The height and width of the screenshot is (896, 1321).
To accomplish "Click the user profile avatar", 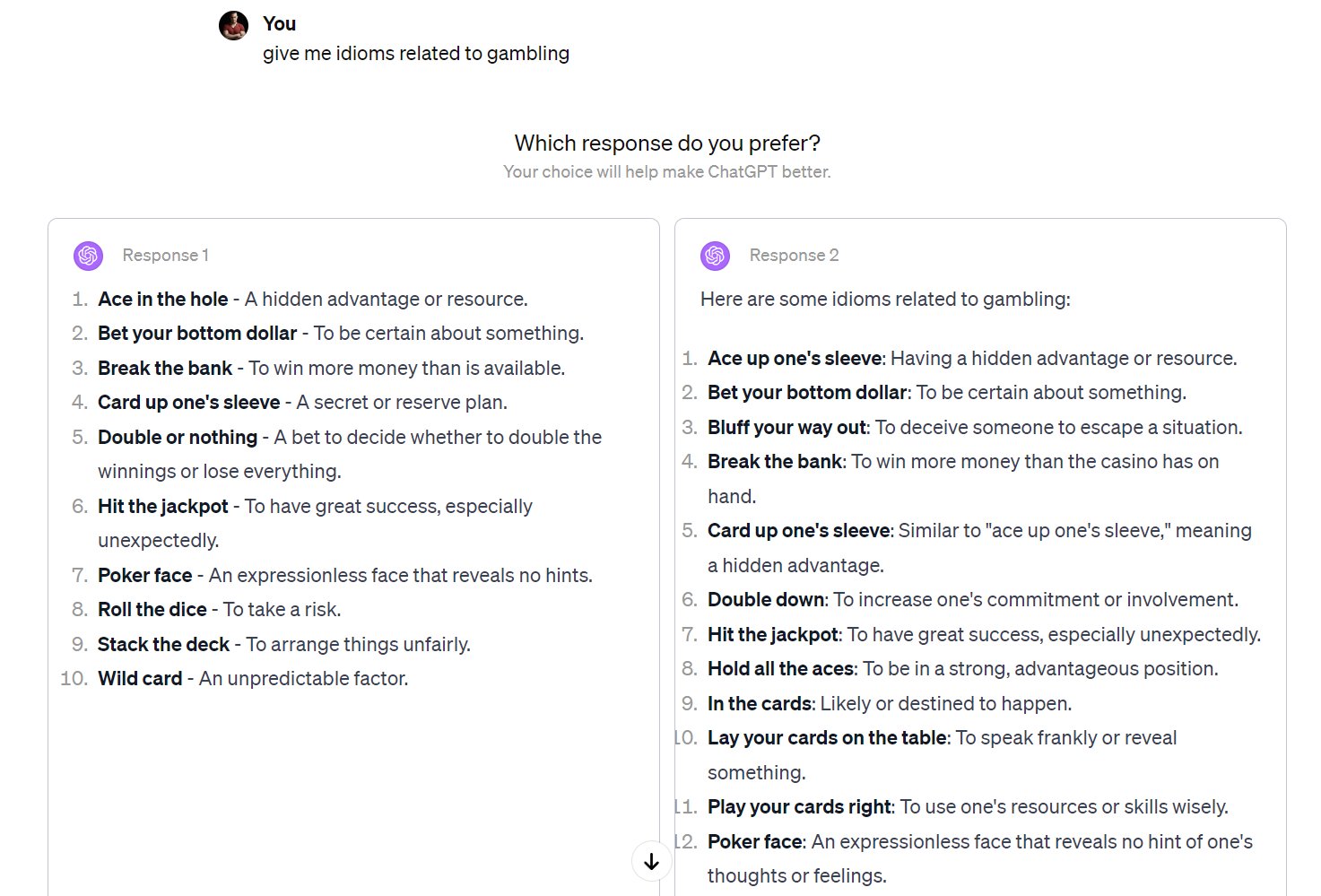I will point(234,26).
